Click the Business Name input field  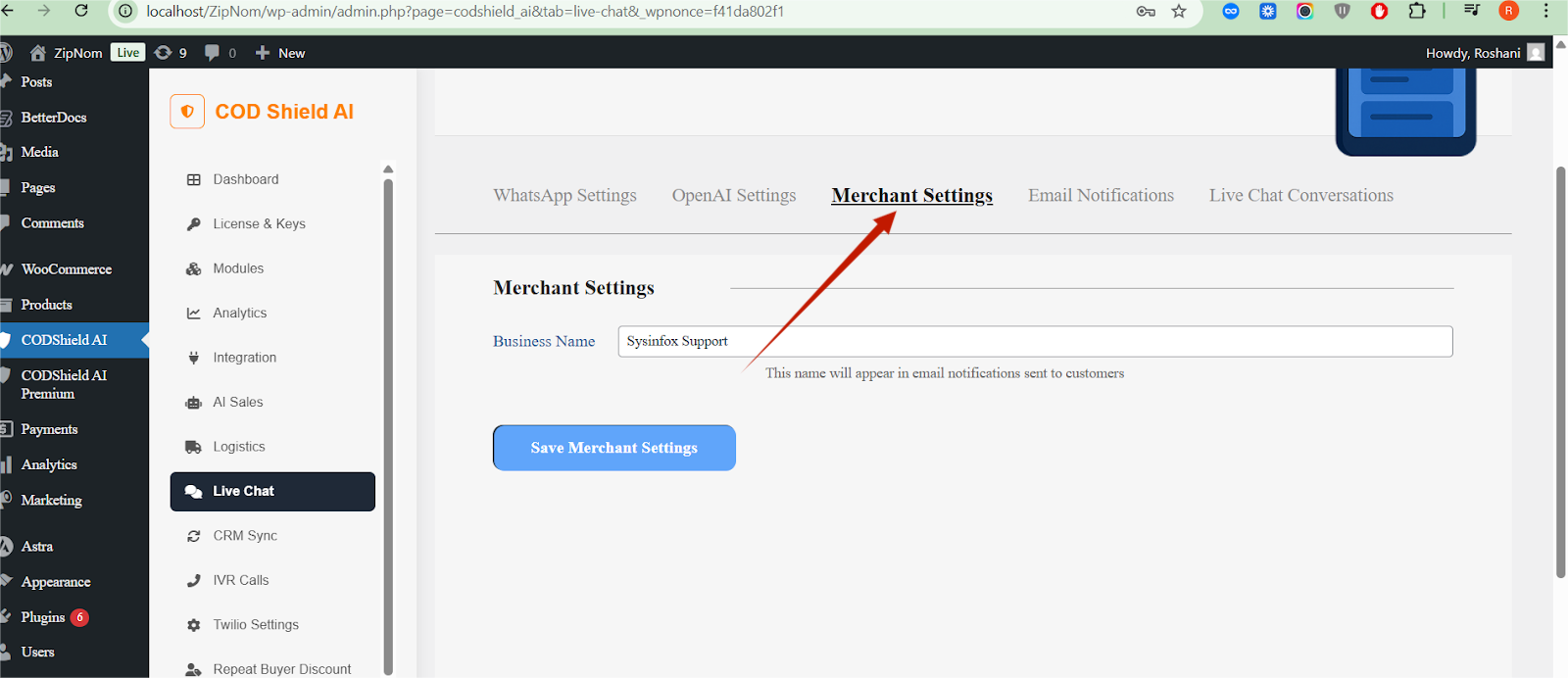point(1035,341)
